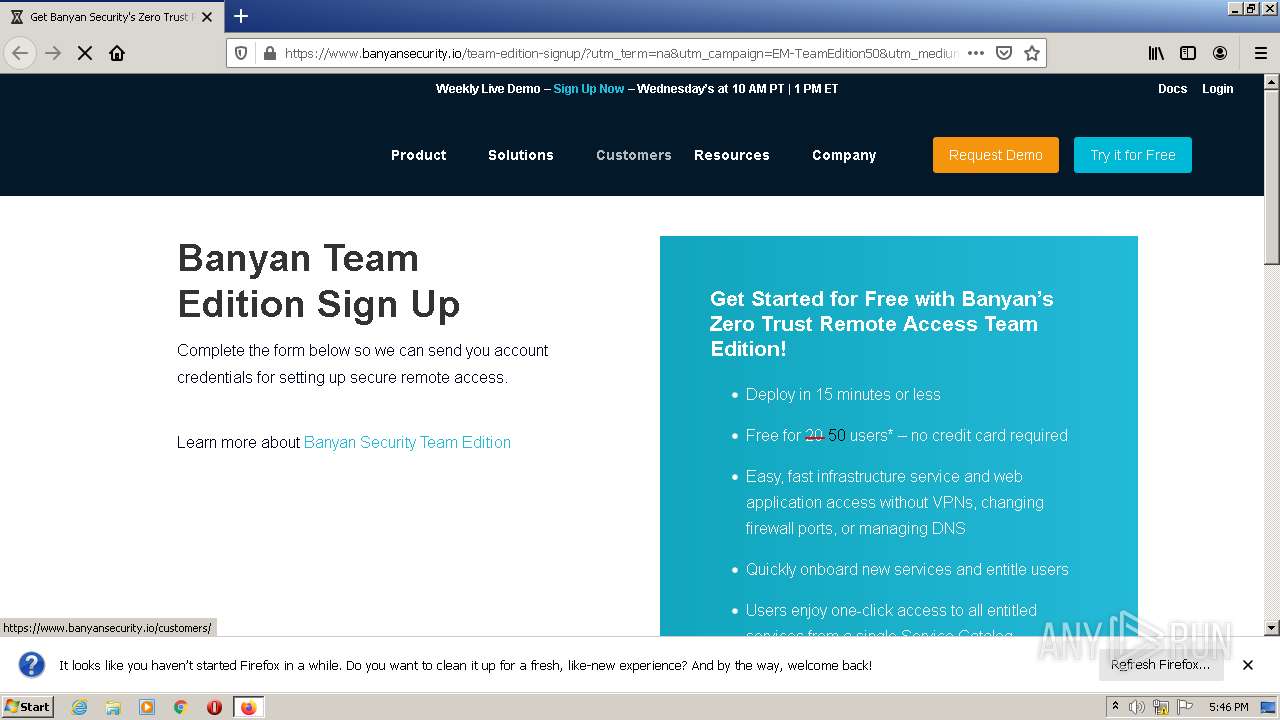Show site security padlock info
The width and height of the screenshot is (1280, 720).
[269, 53]
